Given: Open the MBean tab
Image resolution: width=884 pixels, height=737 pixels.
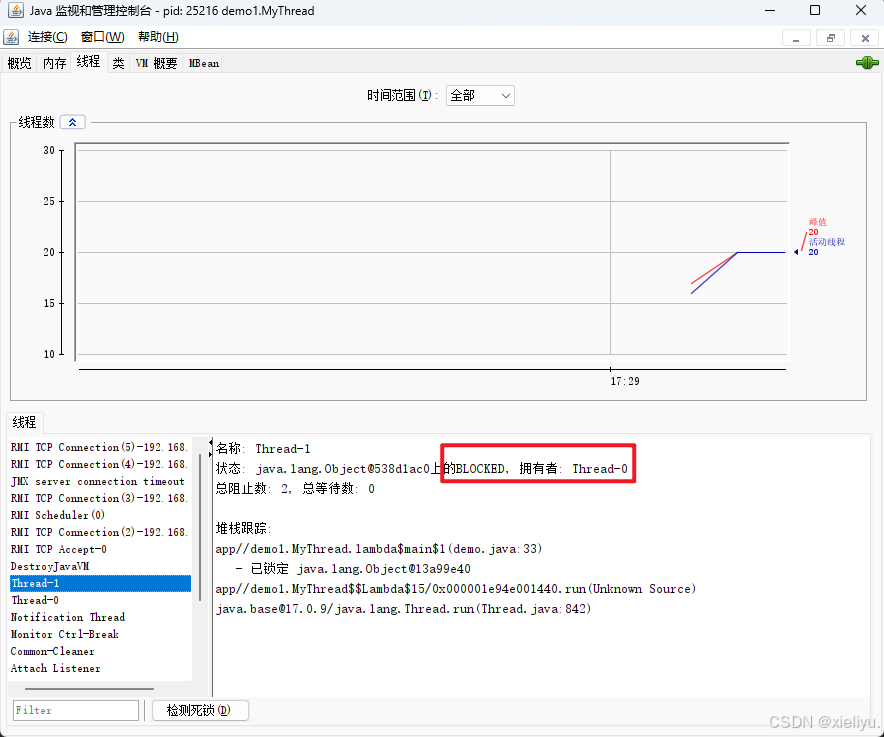Looking at the screenshot, I should point(204,63).
